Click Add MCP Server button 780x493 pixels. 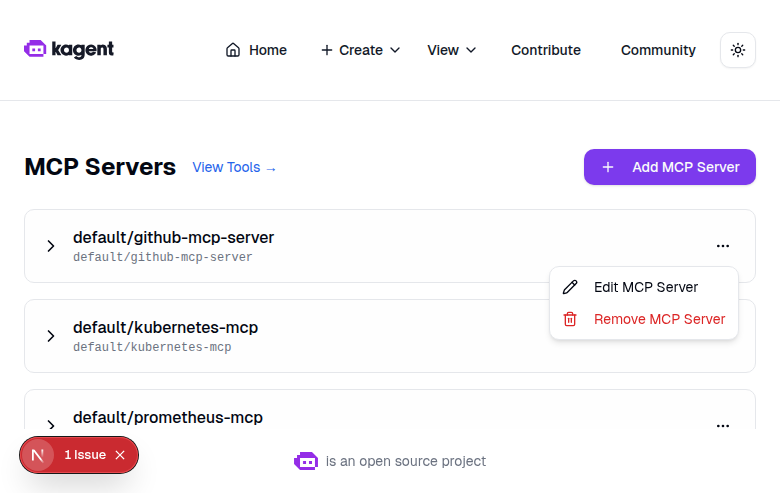(670, 167)
